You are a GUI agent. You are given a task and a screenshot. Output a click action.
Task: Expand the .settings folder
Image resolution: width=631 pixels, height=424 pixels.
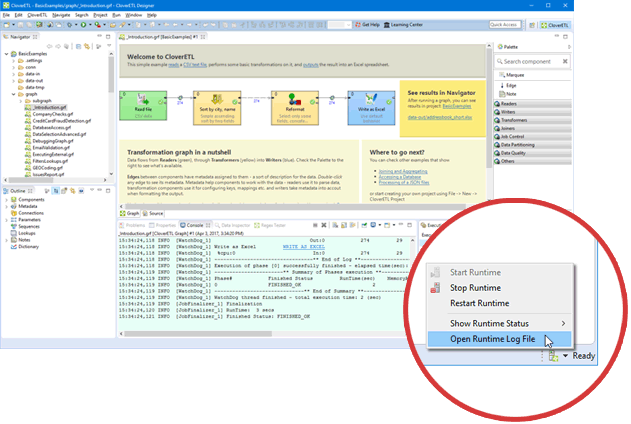pyautogui.click(x=13, y=61)
